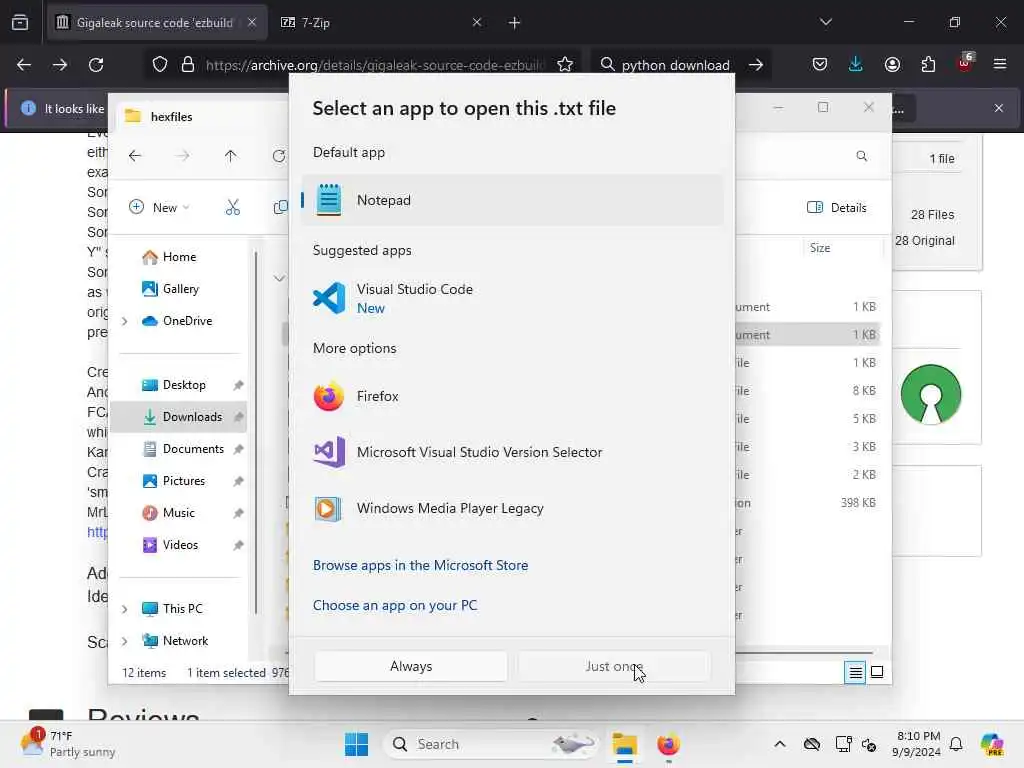Open Home in Explorer sidebar

coord(179,257)
